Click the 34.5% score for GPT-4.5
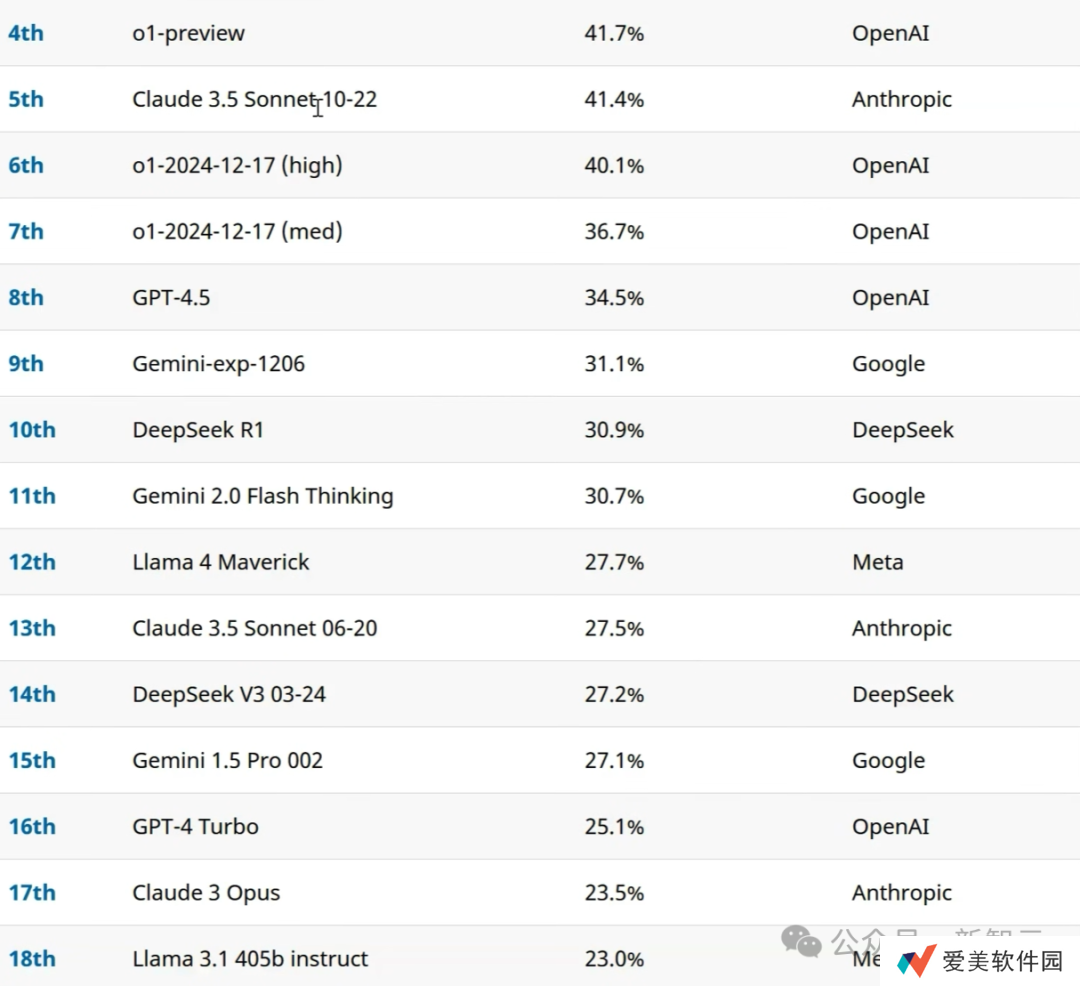This screenshot has height=986, width=1080. tap(614, 298)
